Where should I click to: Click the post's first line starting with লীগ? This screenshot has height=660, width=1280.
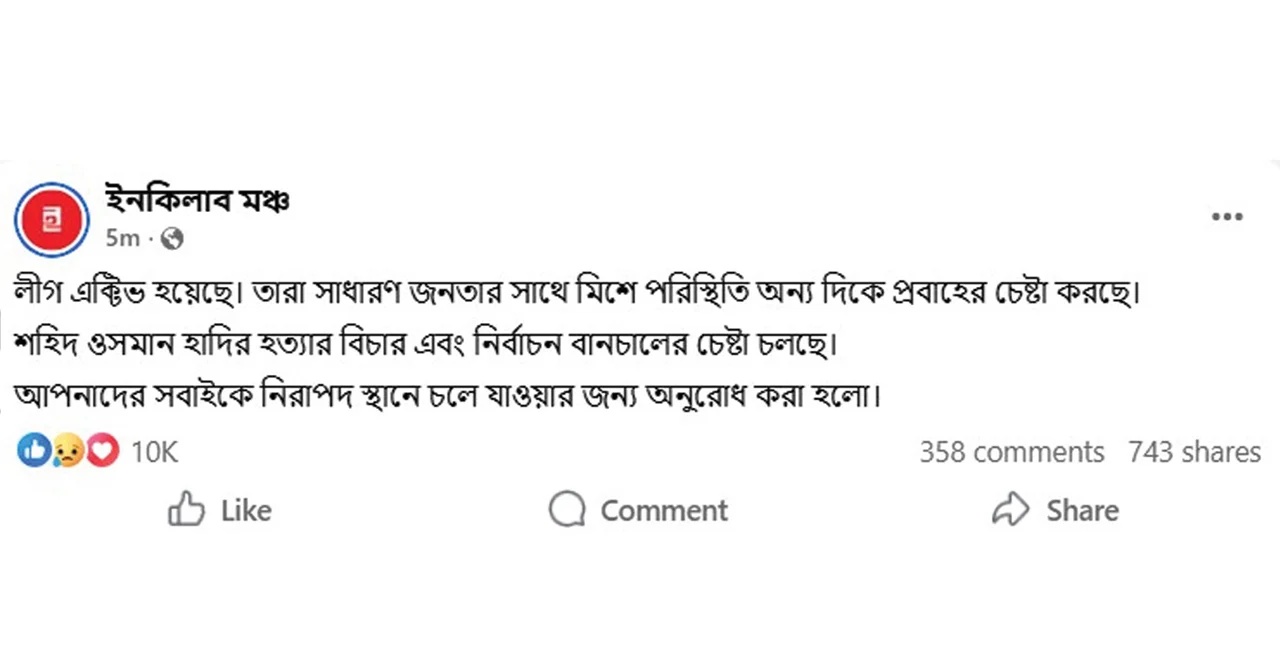[577, 294]
